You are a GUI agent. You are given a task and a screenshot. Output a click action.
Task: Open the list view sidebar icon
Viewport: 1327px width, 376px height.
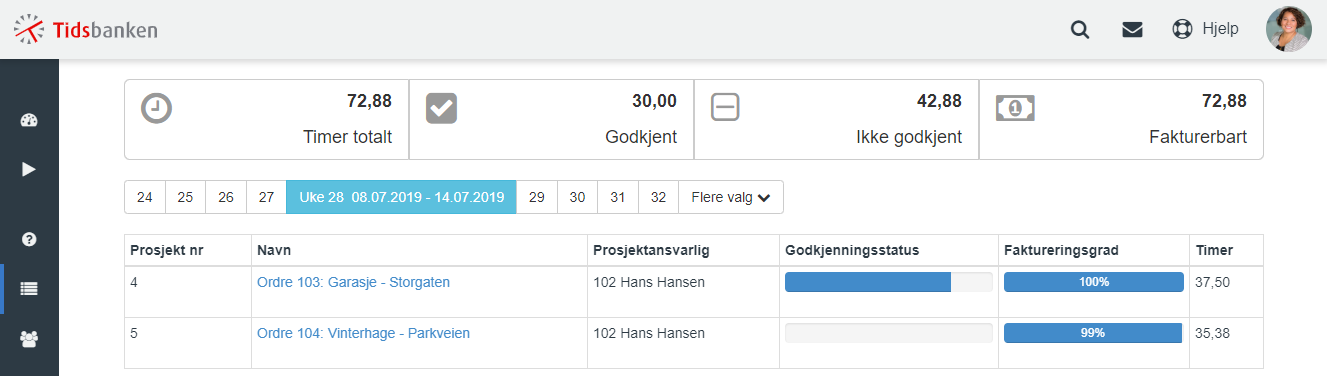coord(29,289)
